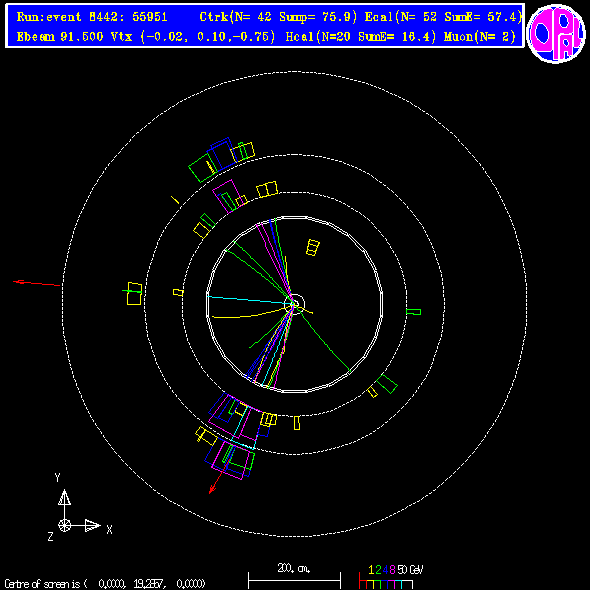Click the Run:event 8442: 55951 label
This screenshot has height=590, width=590.
tap(92, 17)
